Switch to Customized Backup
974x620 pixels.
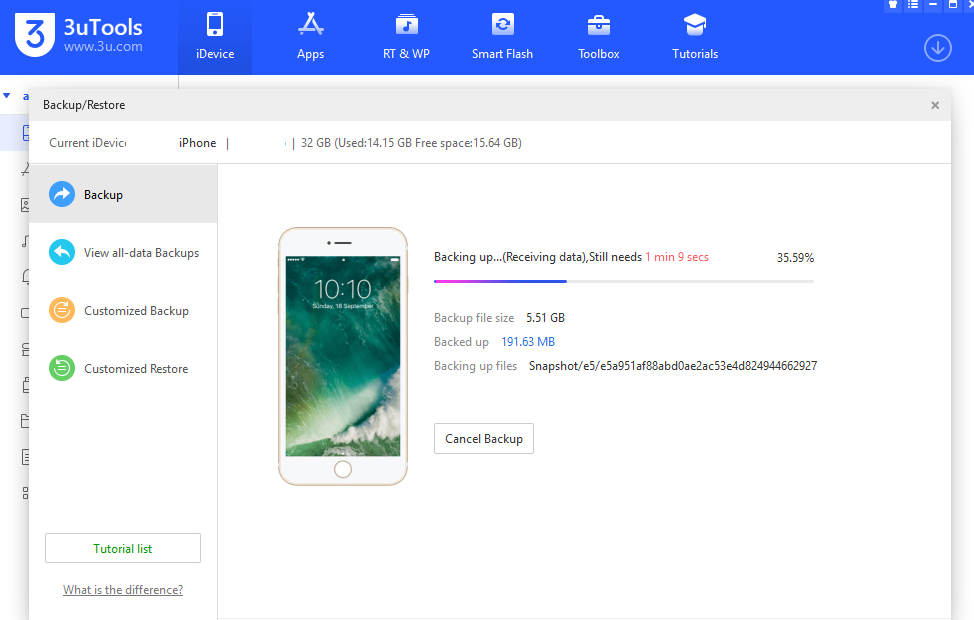[x=123, y=311]
